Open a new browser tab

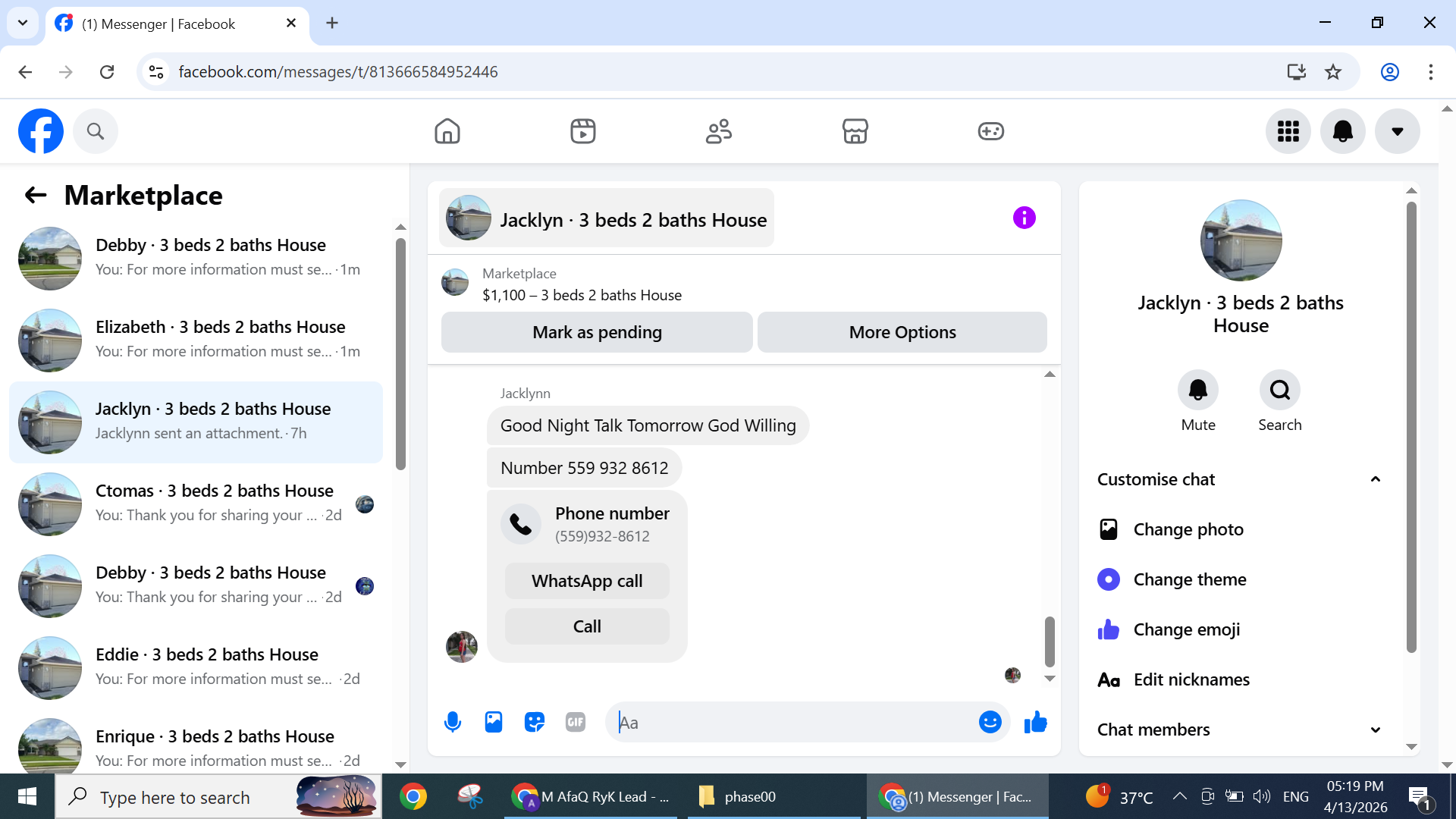pyautogui.click(x=332, y=23)
